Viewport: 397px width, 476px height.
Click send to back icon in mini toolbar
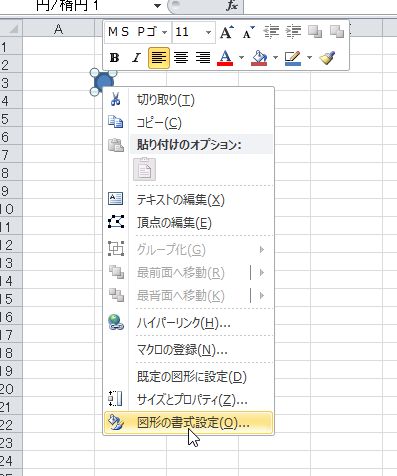(337, 32)
